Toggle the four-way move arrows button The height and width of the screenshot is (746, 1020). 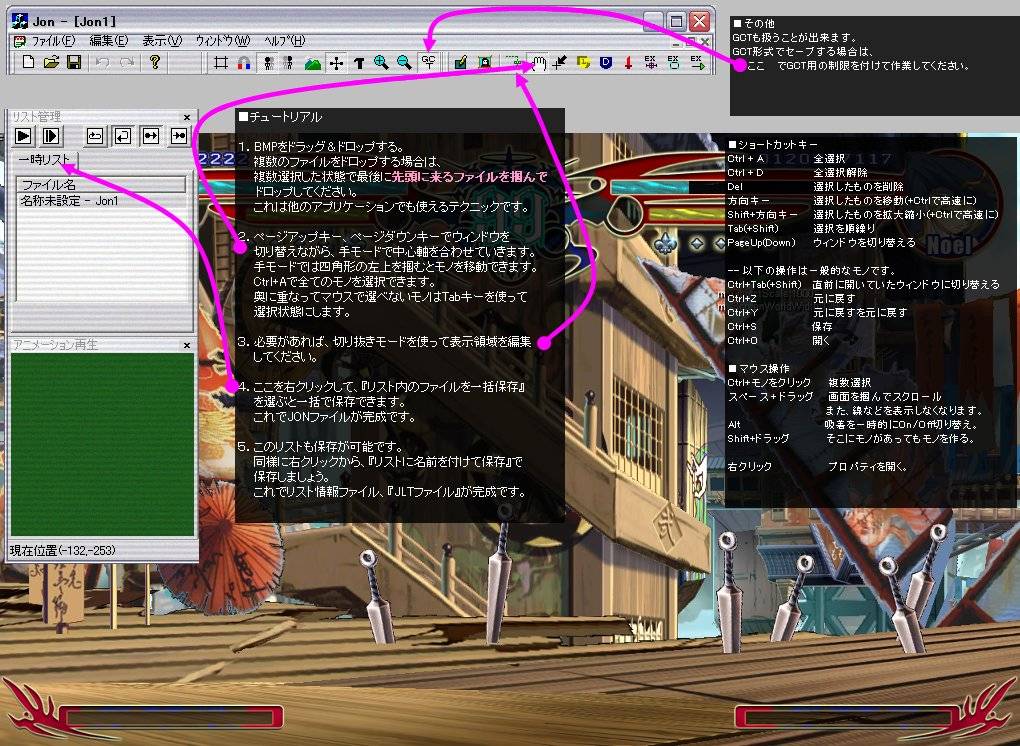(336, 62)
